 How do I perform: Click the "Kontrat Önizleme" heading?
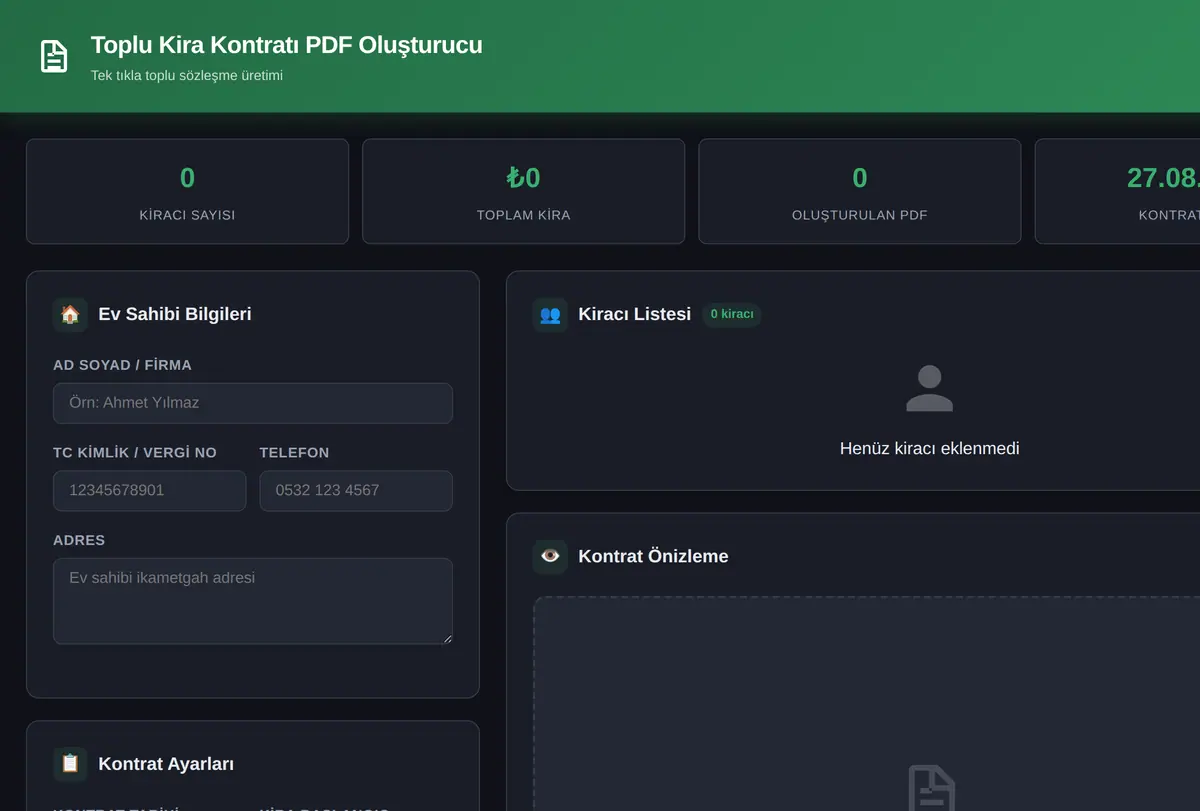pyautogui.click(x=654, y=556)
